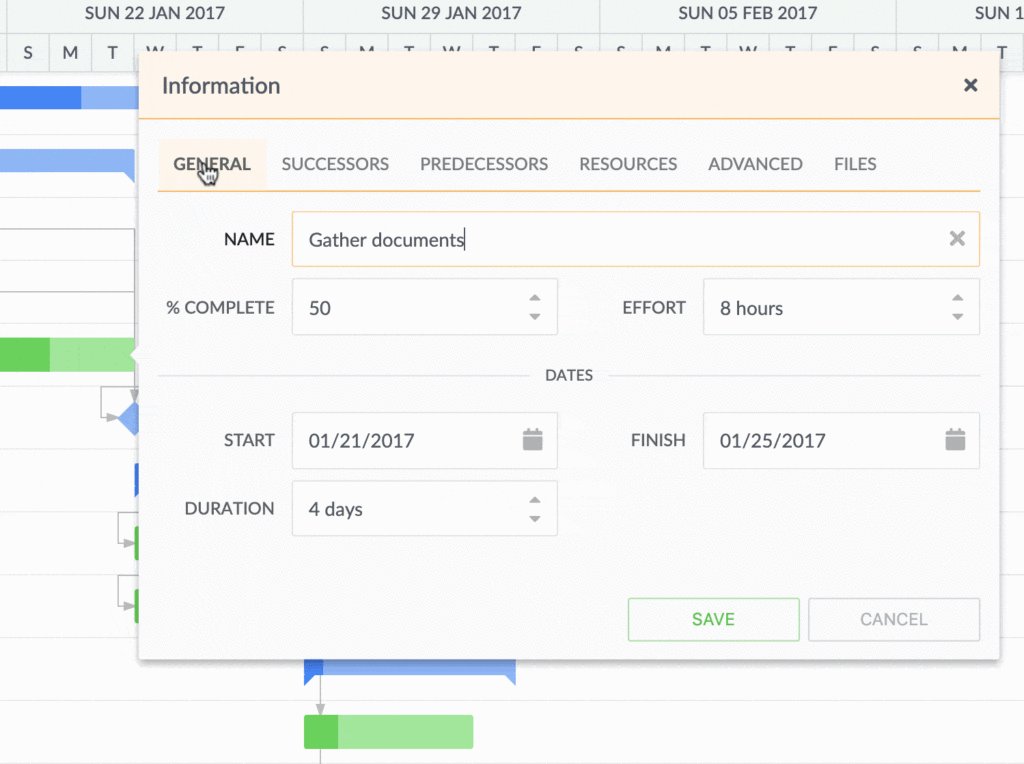Screen dimensions: 1024x764
Task: Open the Start date calendar picker
Action: 532,440
